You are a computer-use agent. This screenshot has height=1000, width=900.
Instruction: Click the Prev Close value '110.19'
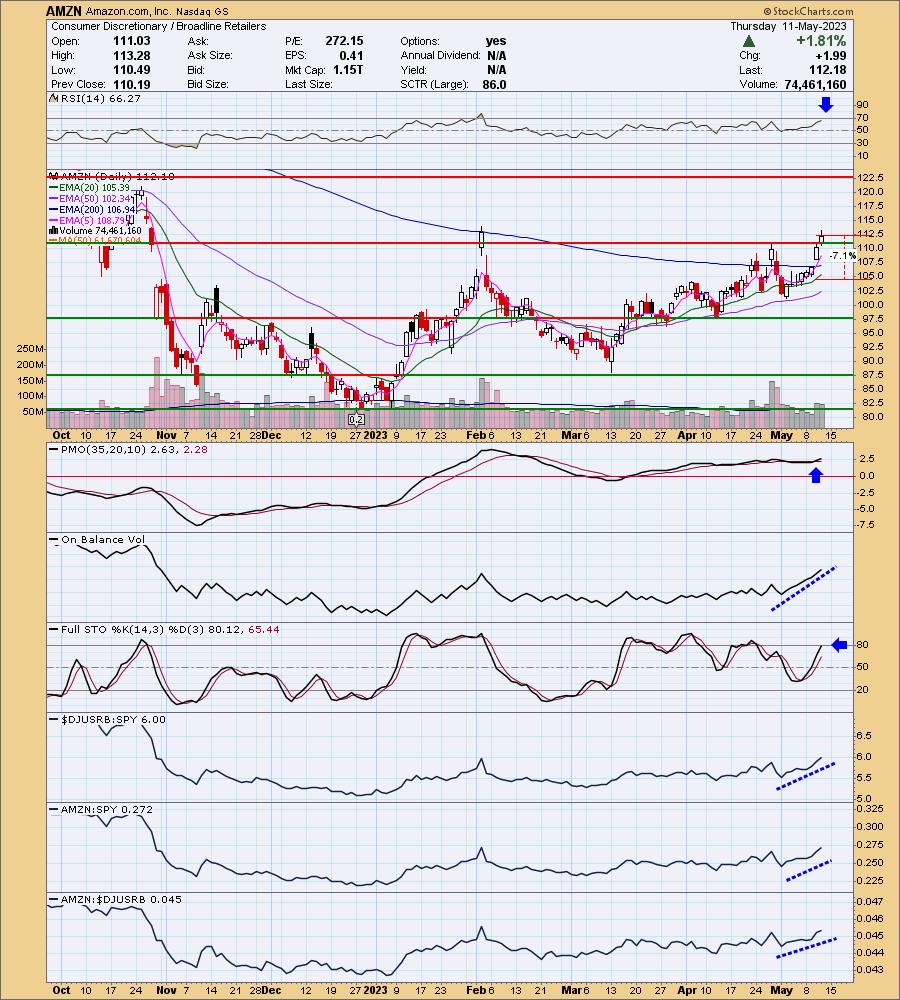[x=131, y=84]
